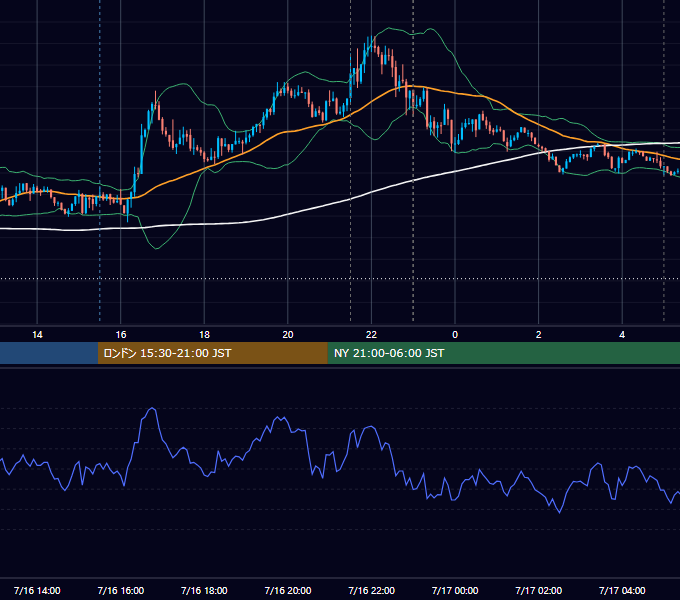This screenshot has height=600, width=680.
Task: Click the hour label 18 on price chart axis
Action: 204,335
